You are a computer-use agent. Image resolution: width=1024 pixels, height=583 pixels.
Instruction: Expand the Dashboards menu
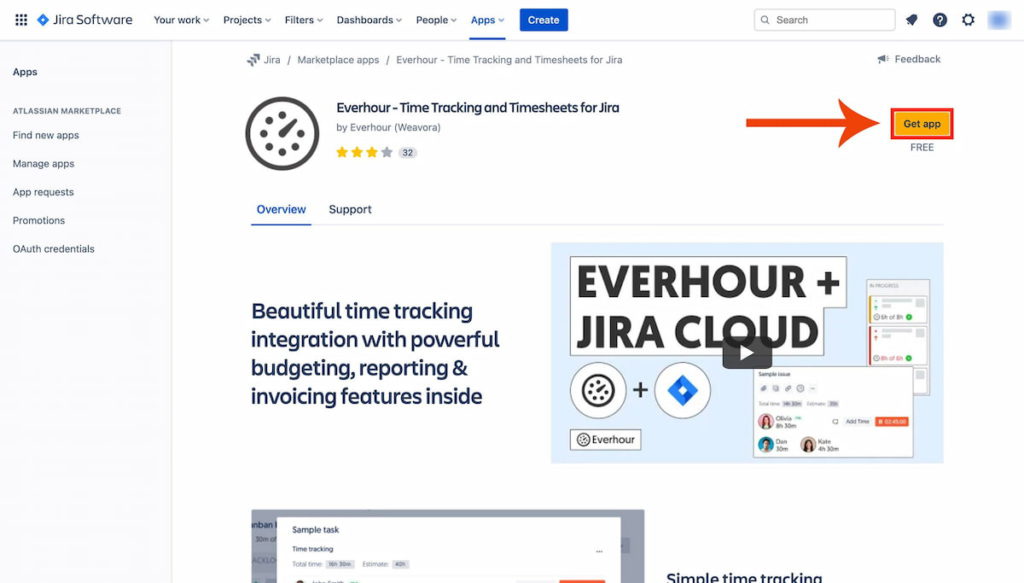point(367,18)
